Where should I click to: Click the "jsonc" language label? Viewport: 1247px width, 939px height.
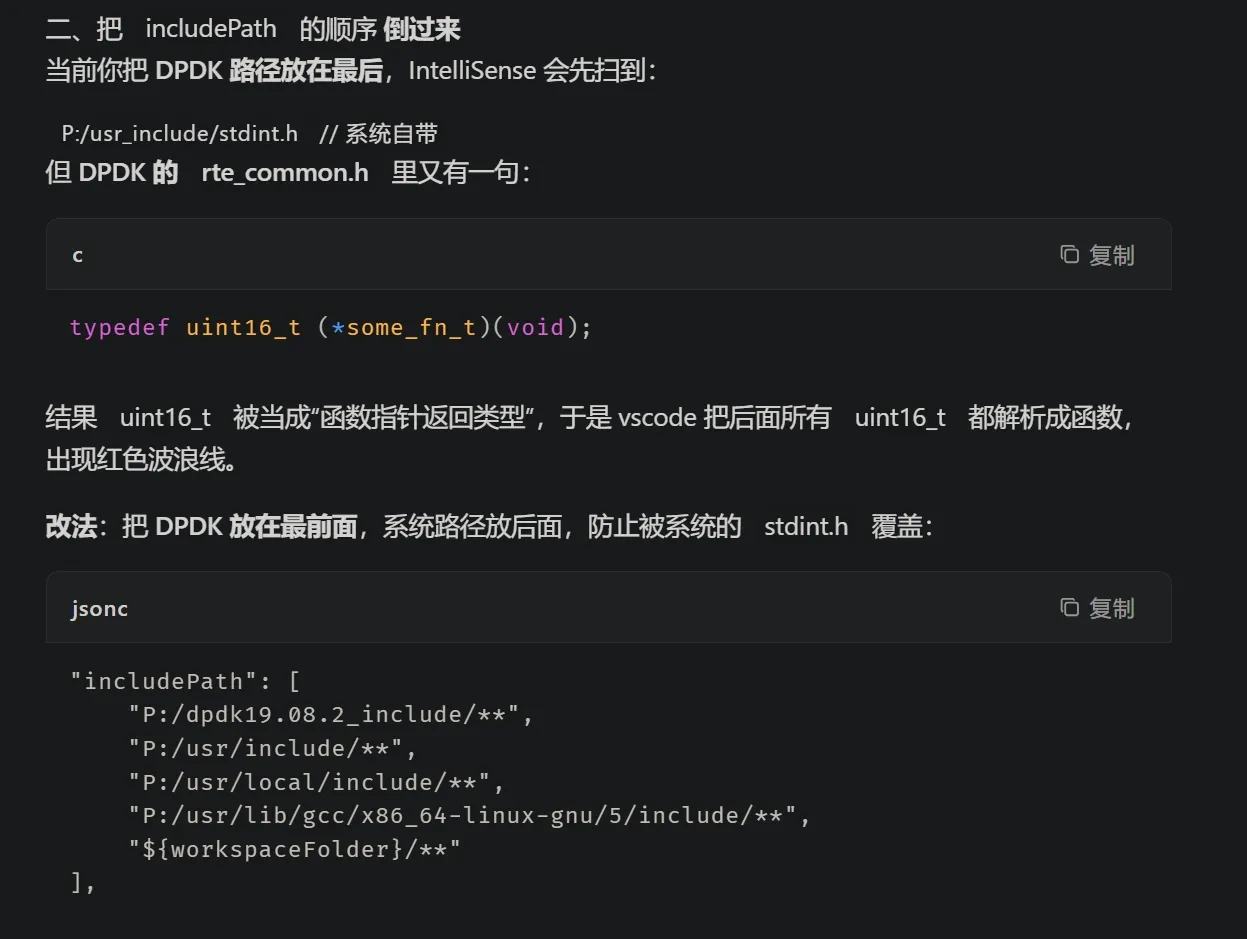pos(99,608)
